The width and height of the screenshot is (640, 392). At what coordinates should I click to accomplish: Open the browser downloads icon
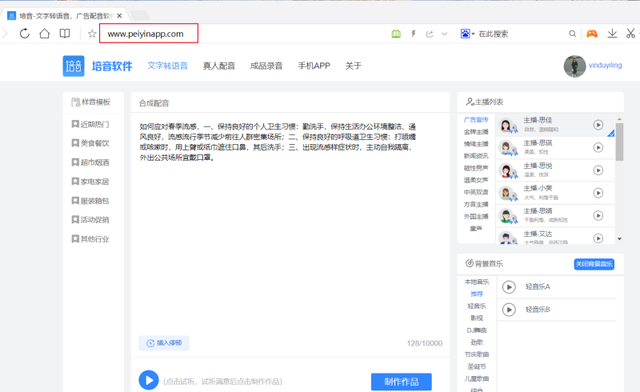tap(612, 33)
